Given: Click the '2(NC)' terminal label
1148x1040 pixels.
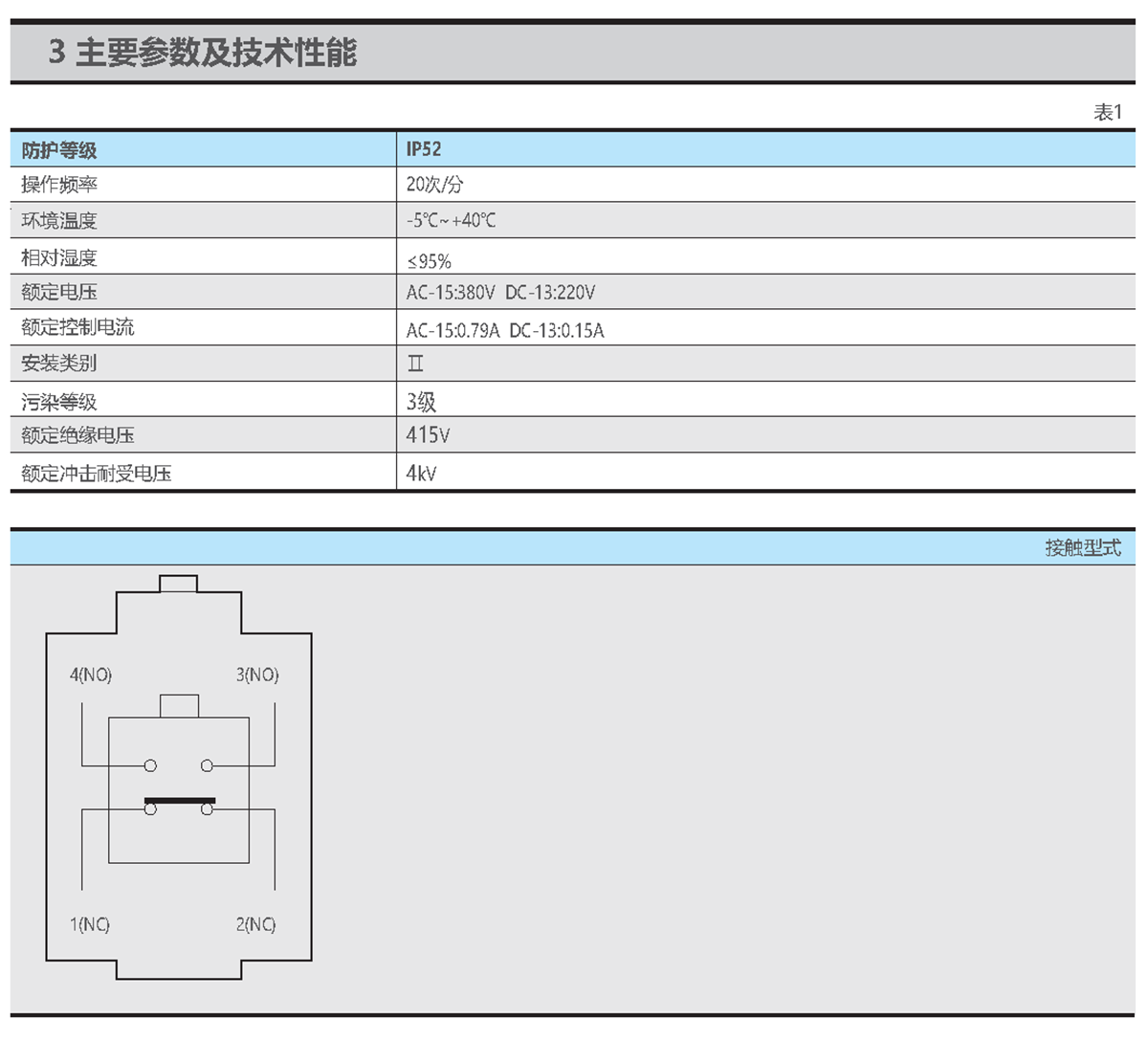Looking at the screenshot, I should [x=256, y=924].
